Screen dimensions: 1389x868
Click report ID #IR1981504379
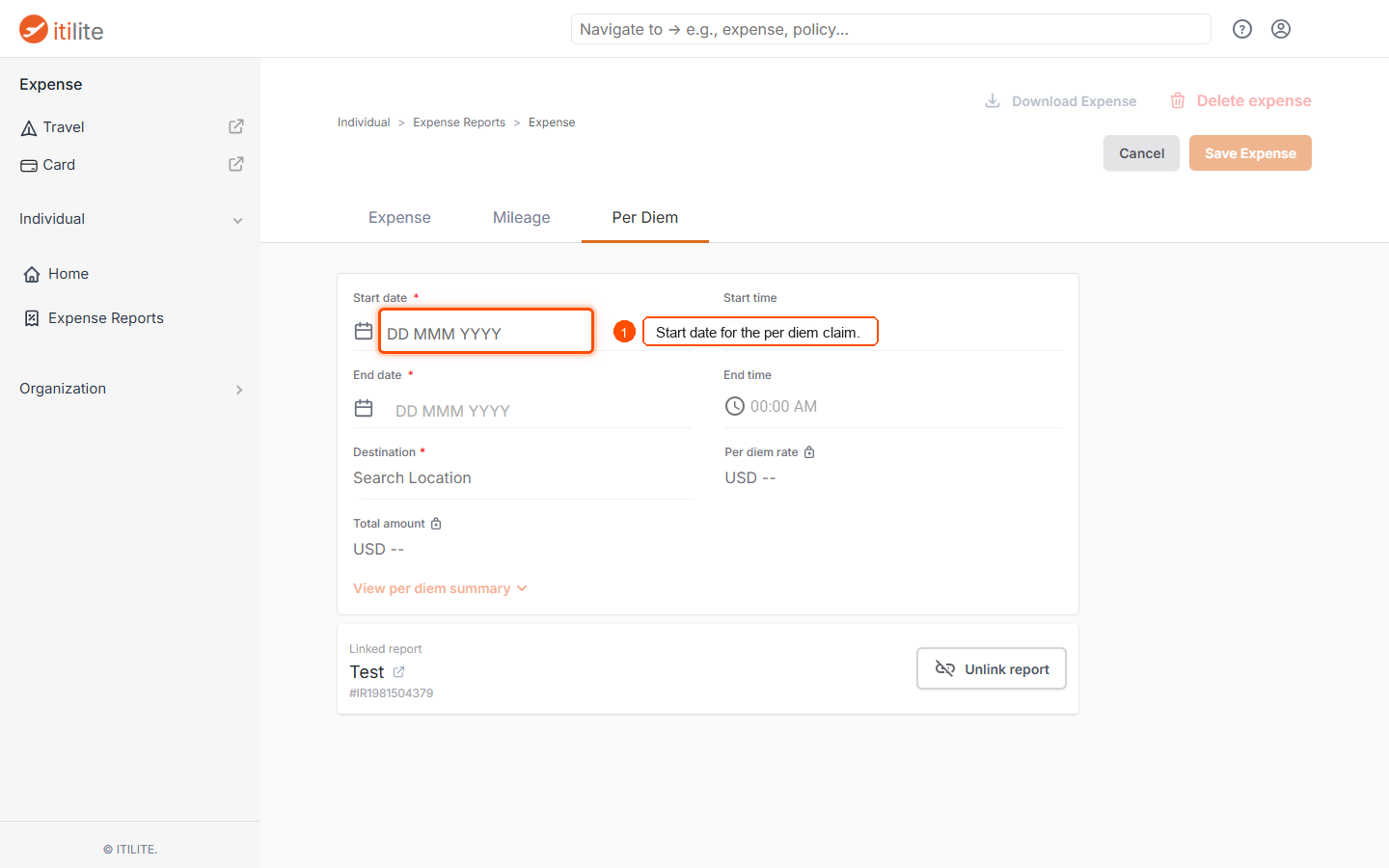pos(391,693)
